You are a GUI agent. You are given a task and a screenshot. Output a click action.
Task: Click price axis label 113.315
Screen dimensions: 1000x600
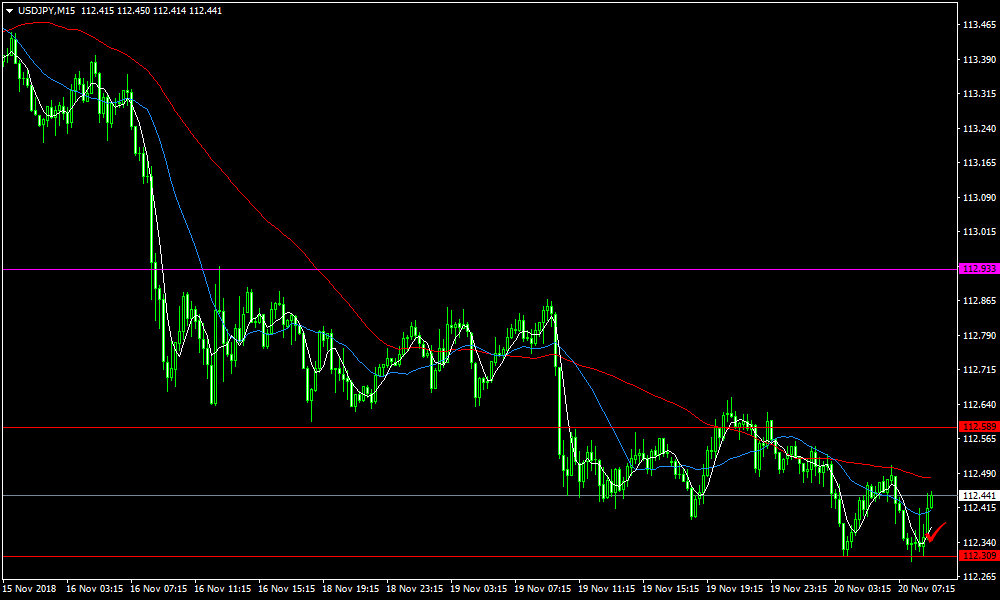979,94
